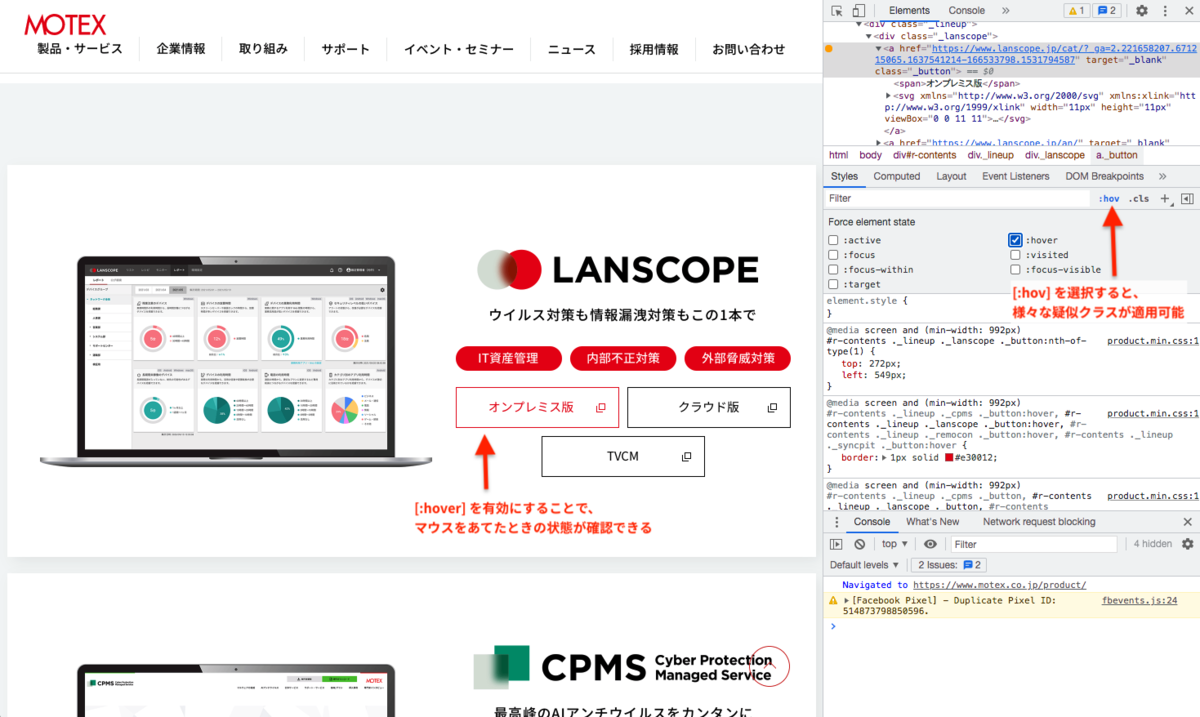The image size is (1200, 717).
Task: Click the yellow warnings count badge
Action: [x=1077, y=11]
